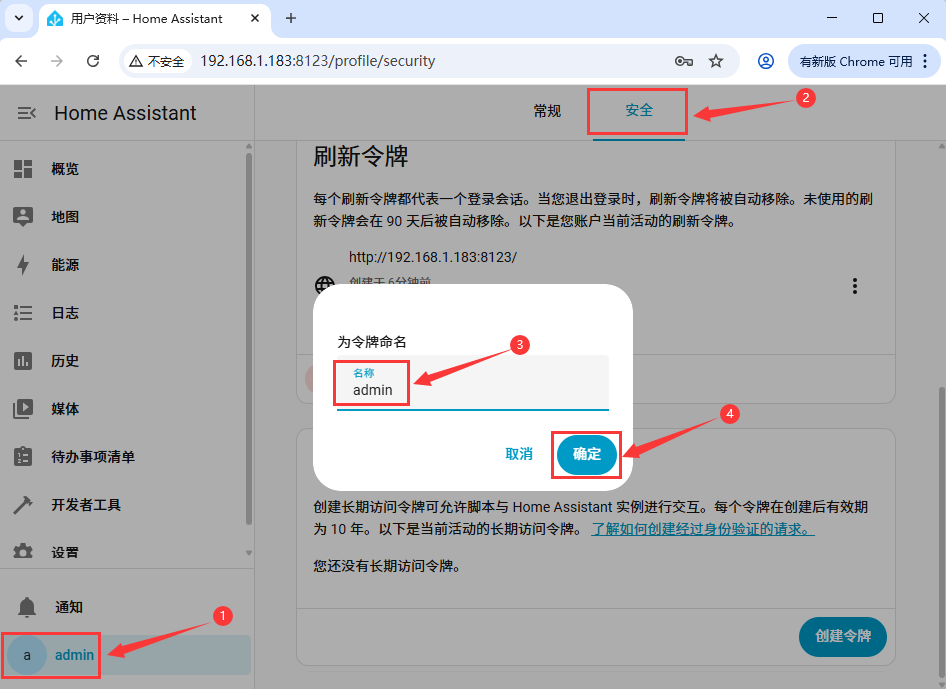Click the address bar URL
Viewport: 946px width, 689px height.
tap(317, 61)
